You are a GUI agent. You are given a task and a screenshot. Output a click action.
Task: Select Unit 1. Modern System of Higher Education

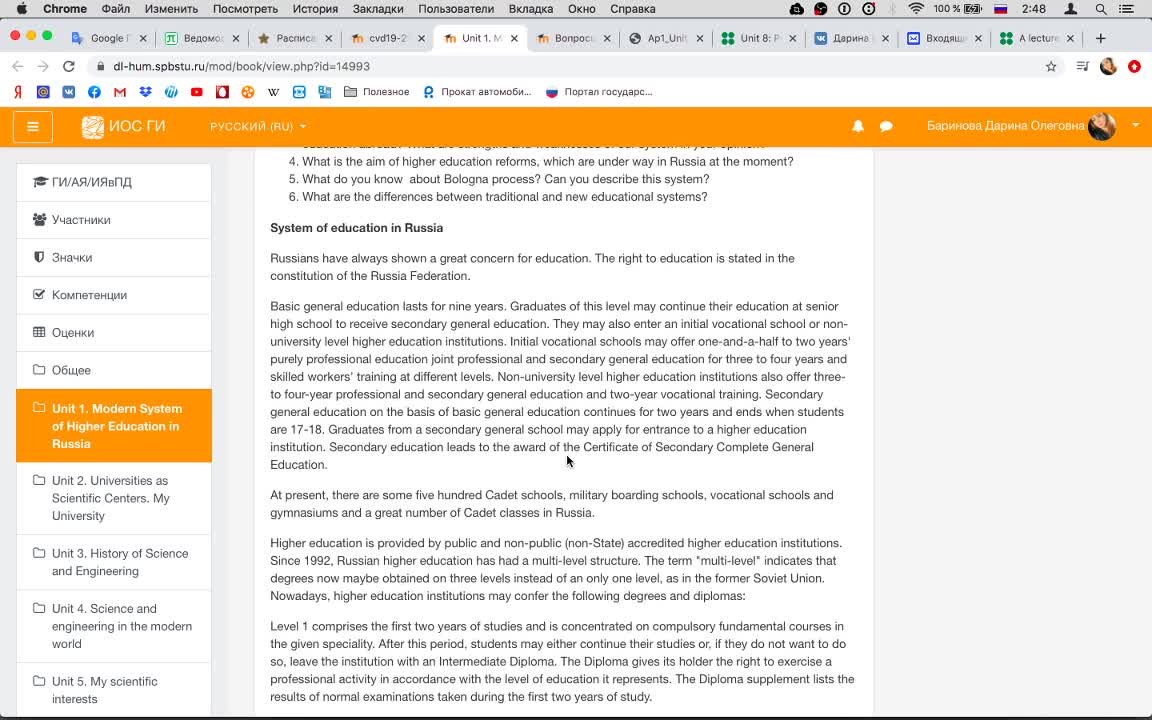coord(114,425)
